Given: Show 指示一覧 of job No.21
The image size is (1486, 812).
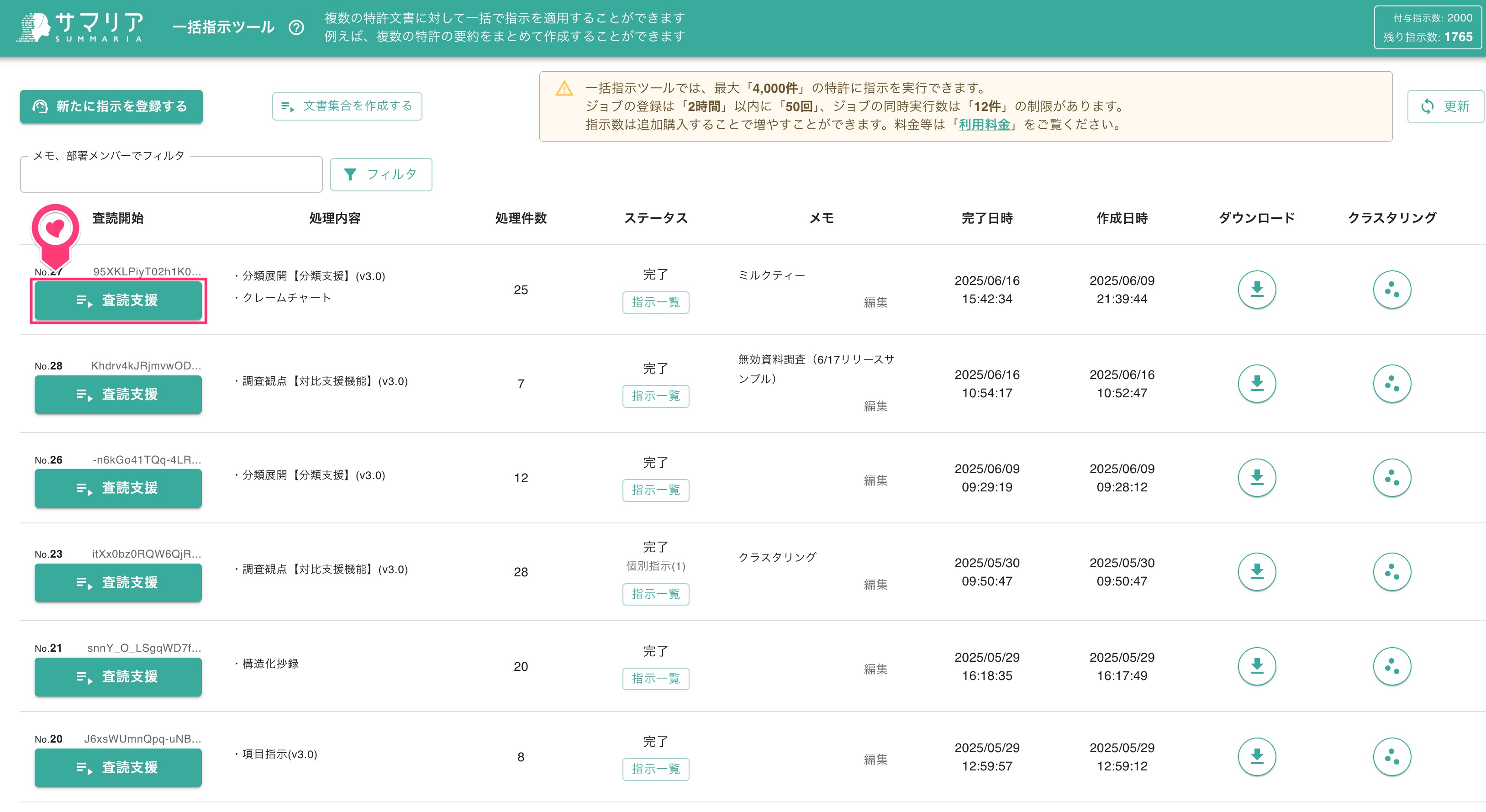Looking at the screenshot, I should pos(656,680).
